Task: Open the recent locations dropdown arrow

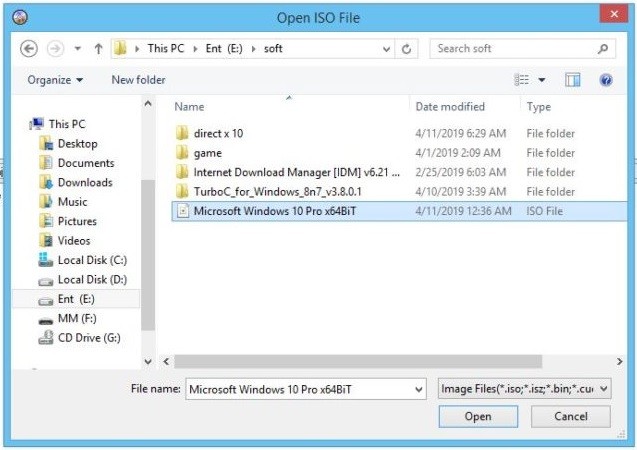Action: click(x=78, y=49)
